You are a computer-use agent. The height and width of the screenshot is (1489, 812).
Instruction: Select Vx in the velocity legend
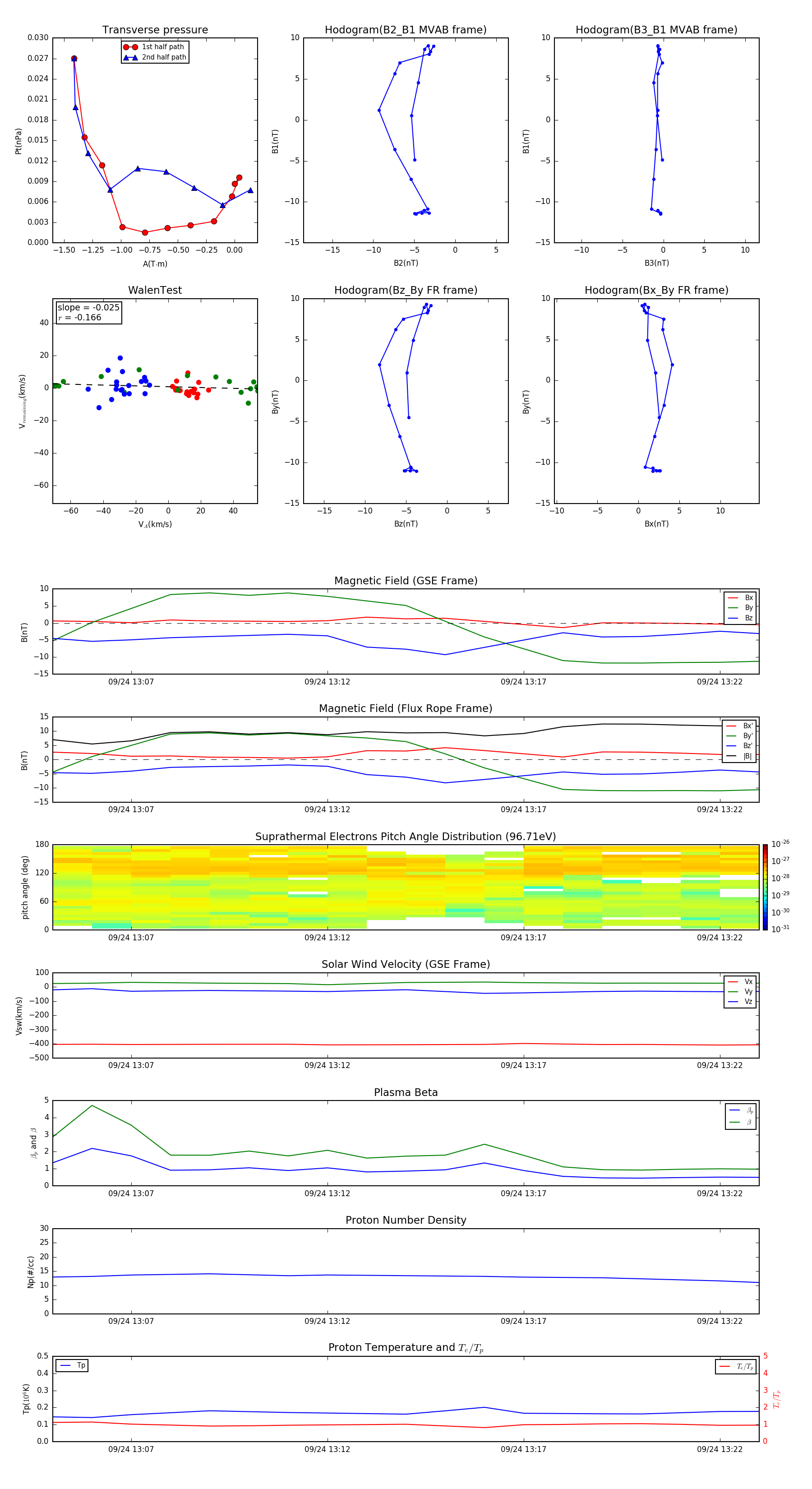pyautogui.click(x=740, y=981)
